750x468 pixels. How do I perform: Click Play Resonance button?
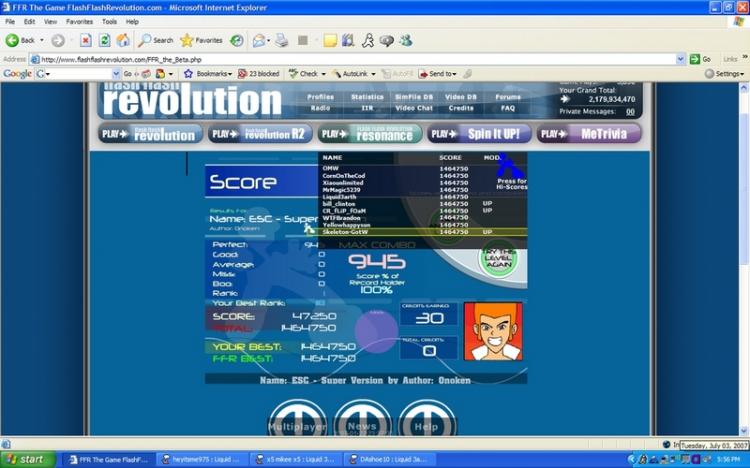point(370,134)
